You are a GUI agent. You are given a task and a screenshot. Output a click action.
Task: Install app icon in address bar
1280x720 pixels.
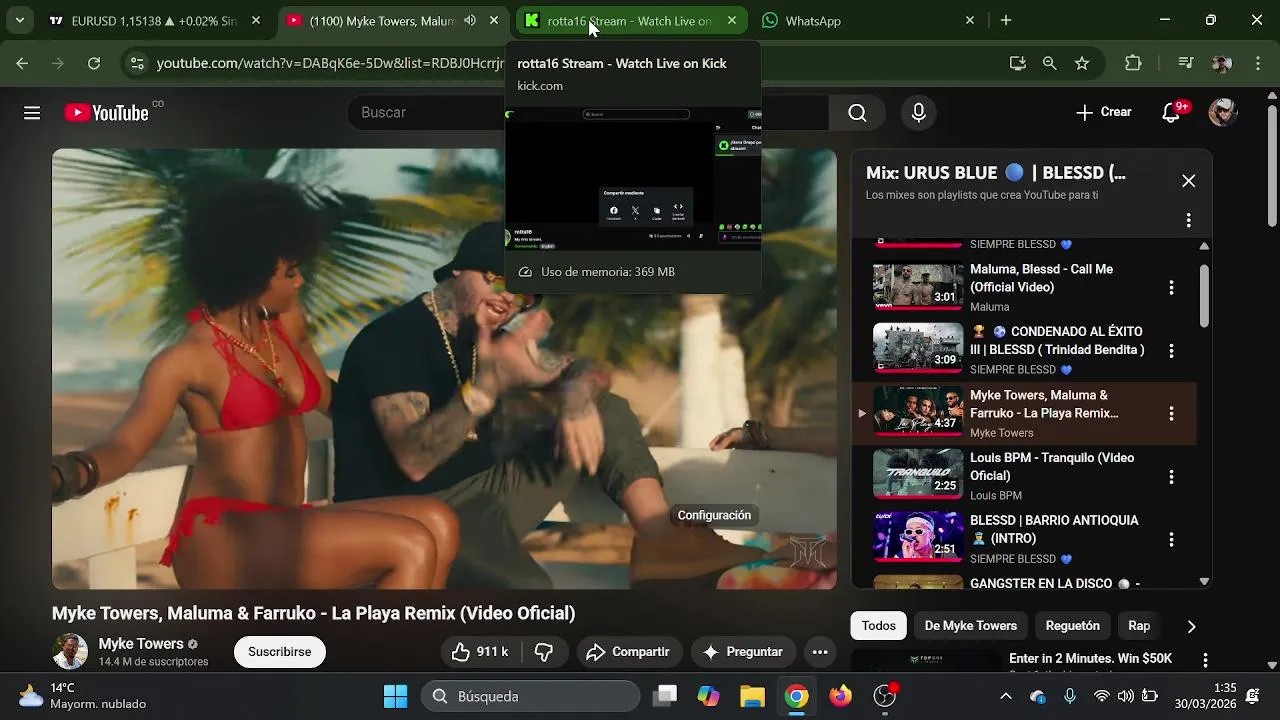(x=1018, y=63)
